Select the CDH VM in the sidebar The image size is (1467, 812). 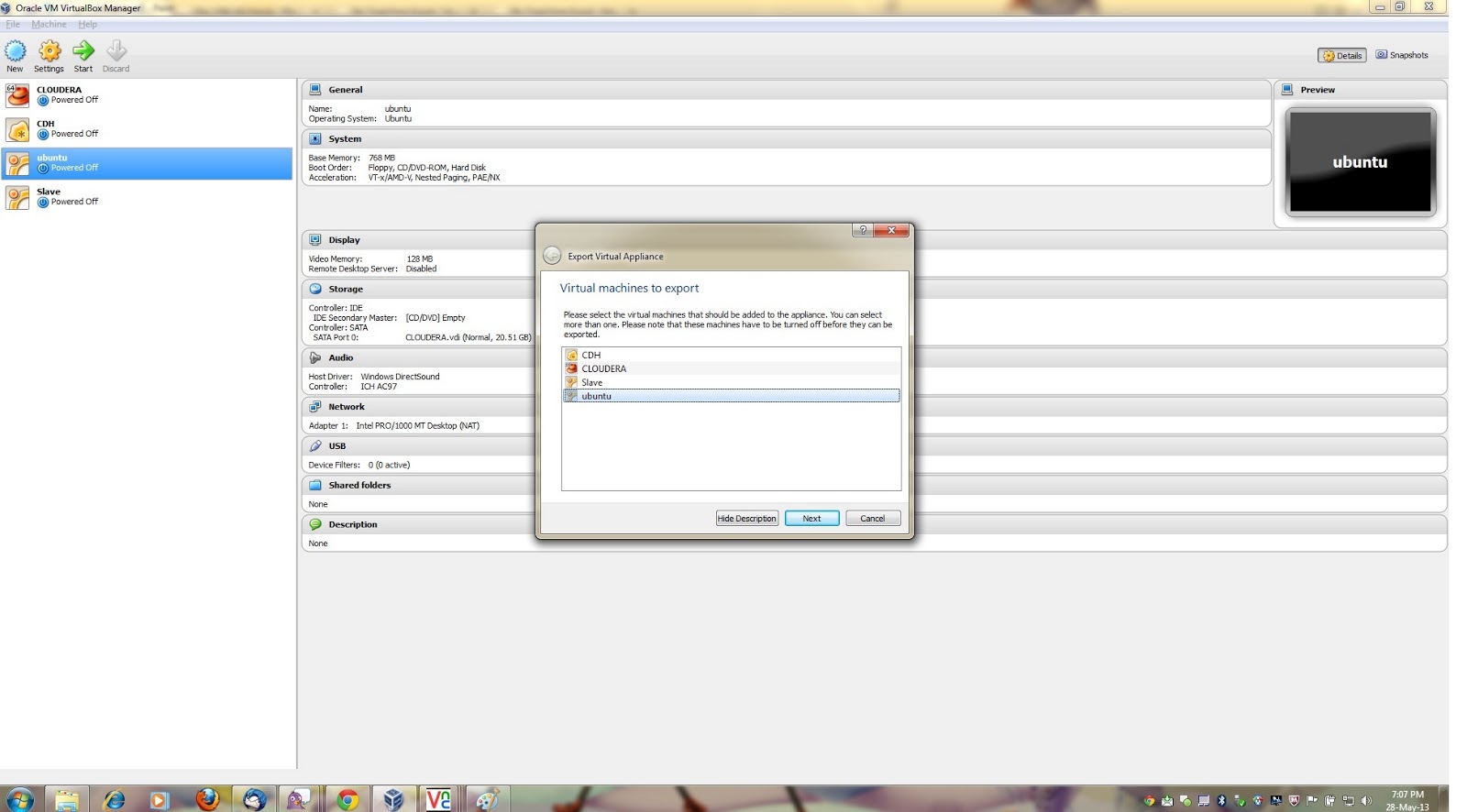pos(147,129)
